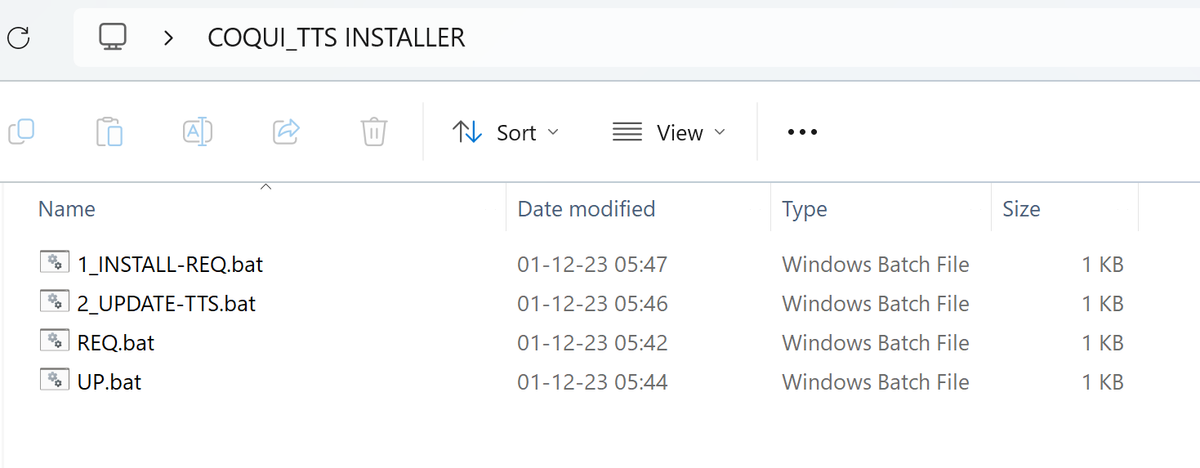The image size is (1200, 468).
Task: Click the batch file icon of 1_INSTALL-REQ.bat
Action: 53,263
